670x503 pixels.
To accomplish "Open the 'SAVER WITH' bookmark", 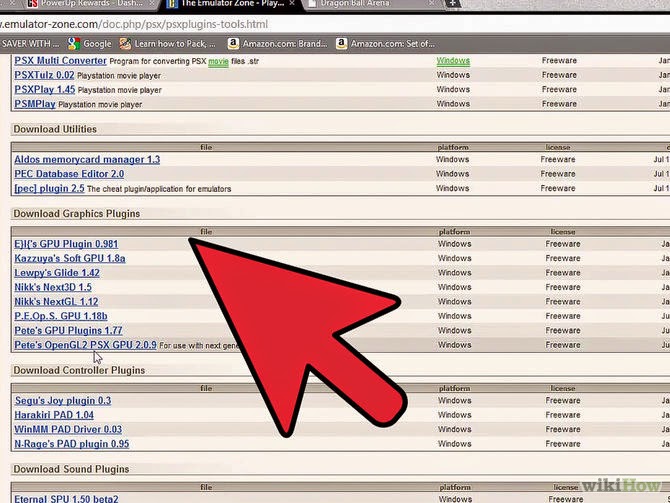I will [x=30, y=44].
